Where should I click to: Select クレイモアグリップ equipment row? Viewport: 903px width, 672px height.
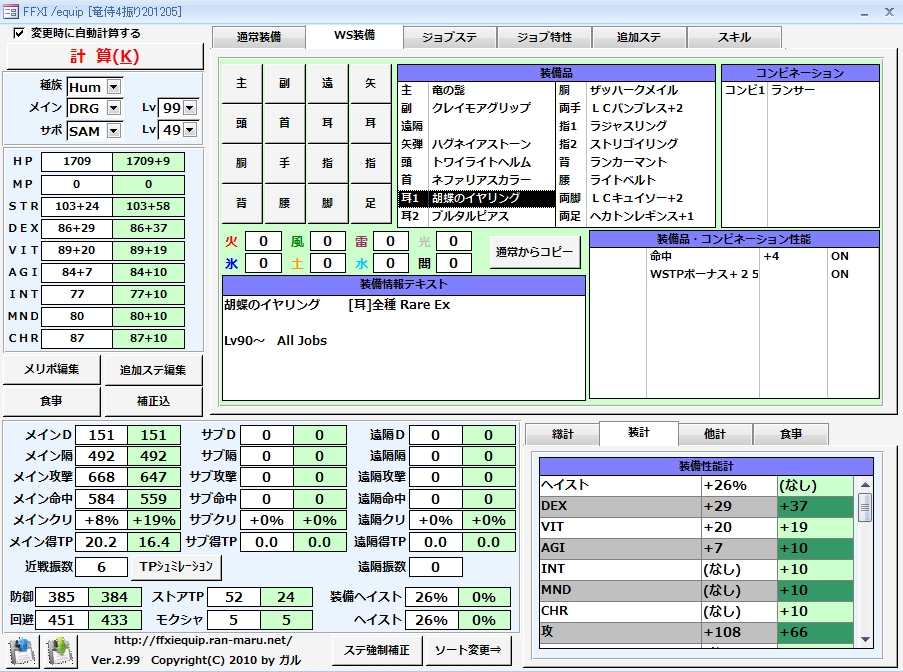point(476,108)
